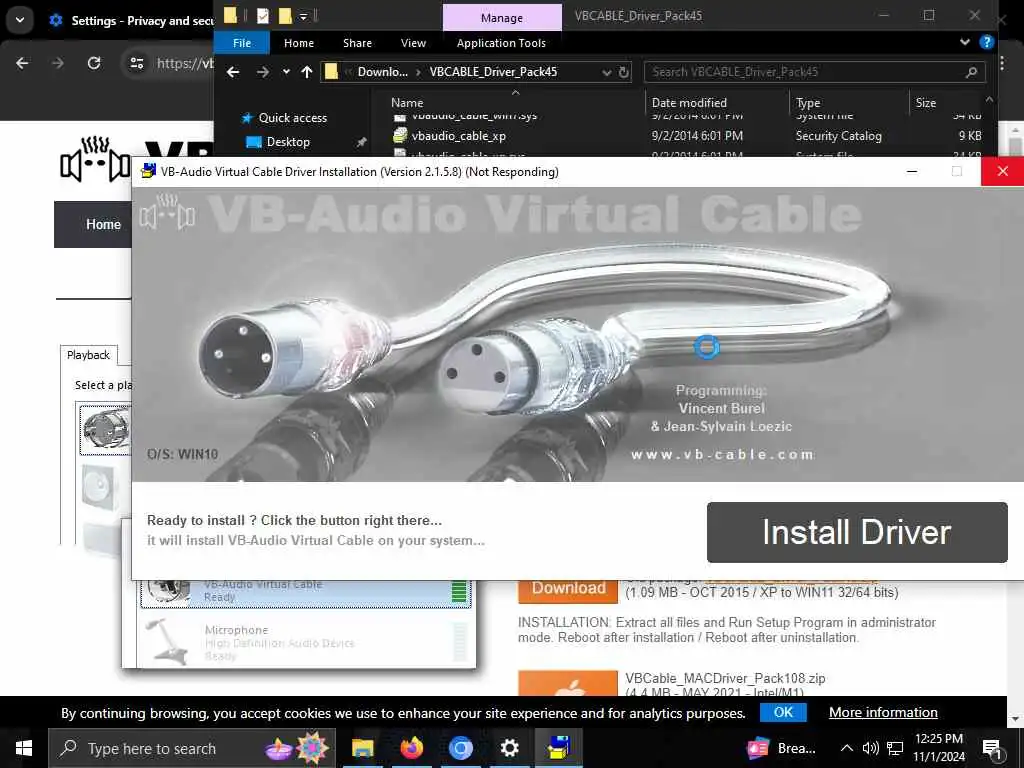1024x768 pixels.
Task: Accept cookies with the OK button
Action: click(x=783, y=712)
